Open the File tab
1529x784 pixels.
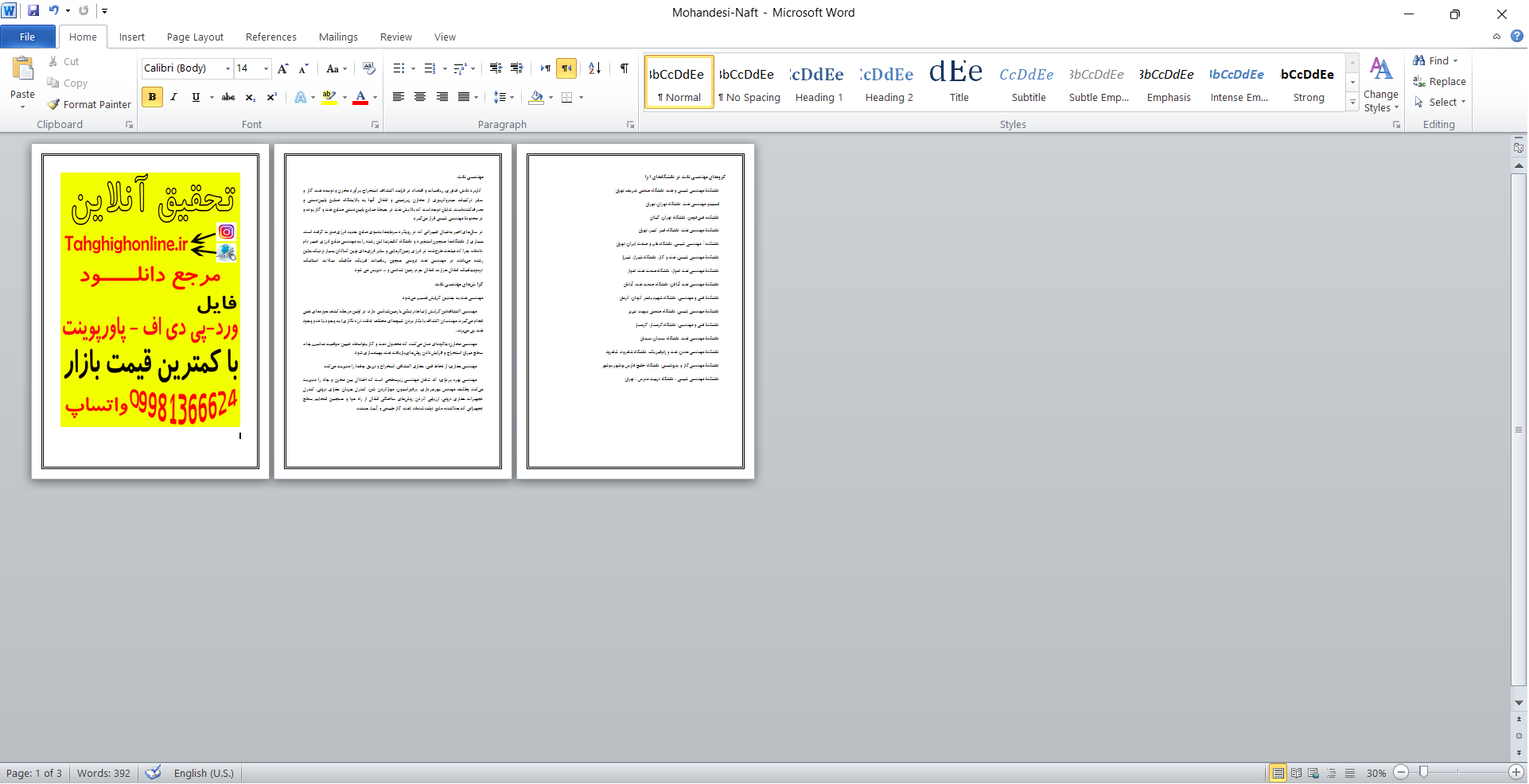27,37
